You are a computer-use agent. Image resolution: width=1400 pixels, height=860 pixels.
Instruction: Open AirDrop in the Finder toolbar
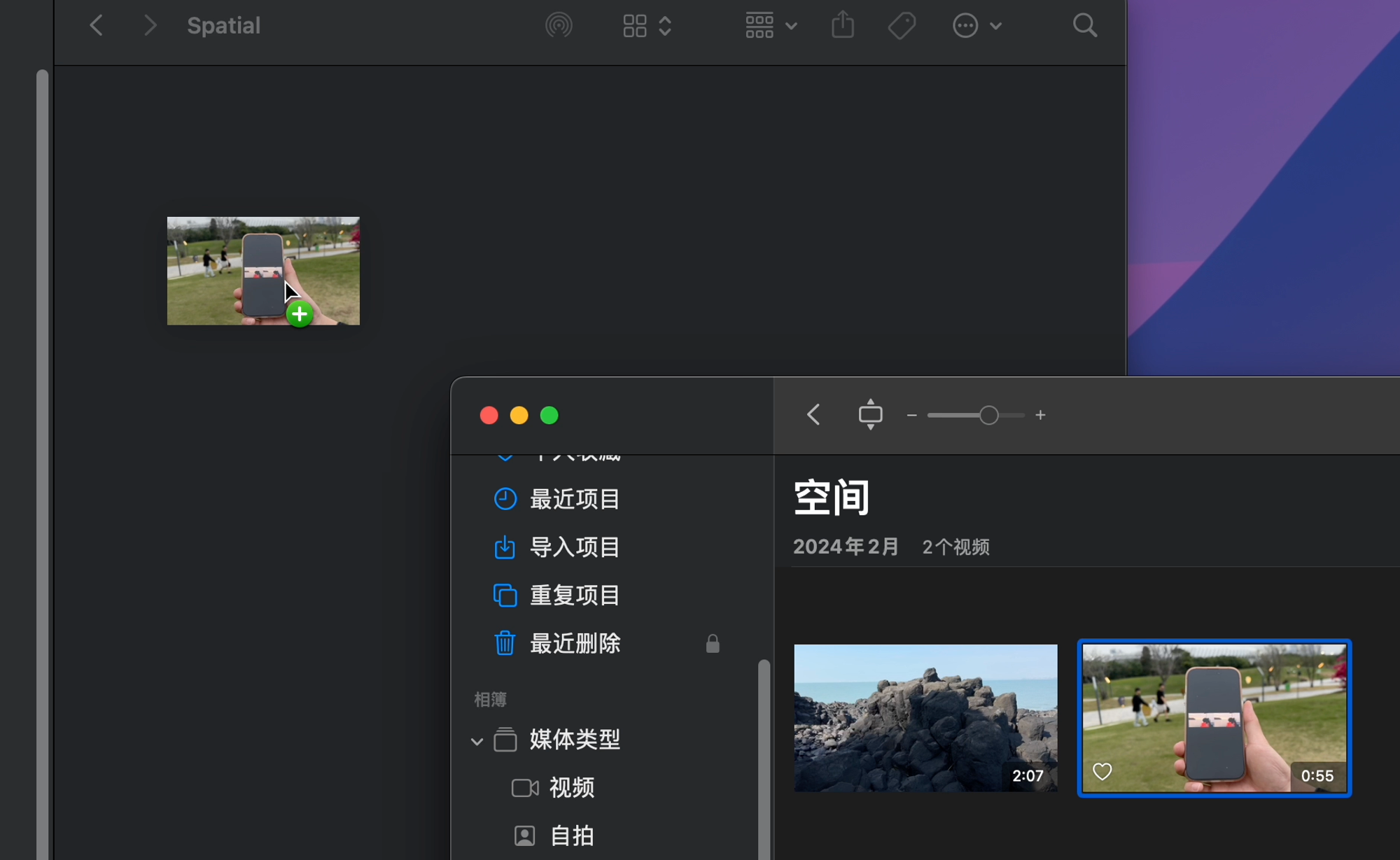point(559,26)
